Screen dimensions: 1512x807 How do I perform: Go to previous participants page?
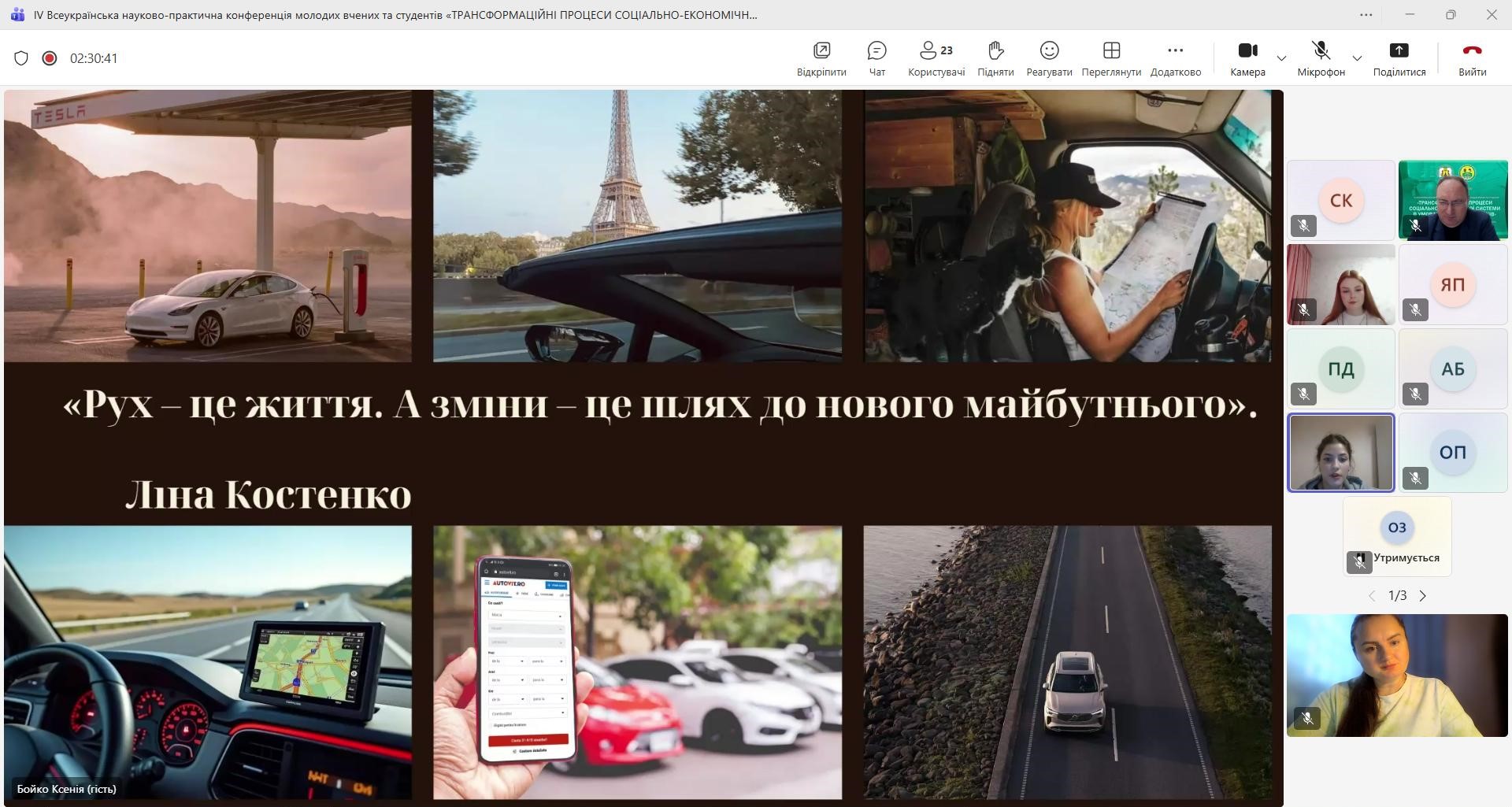pos(1372,596)
